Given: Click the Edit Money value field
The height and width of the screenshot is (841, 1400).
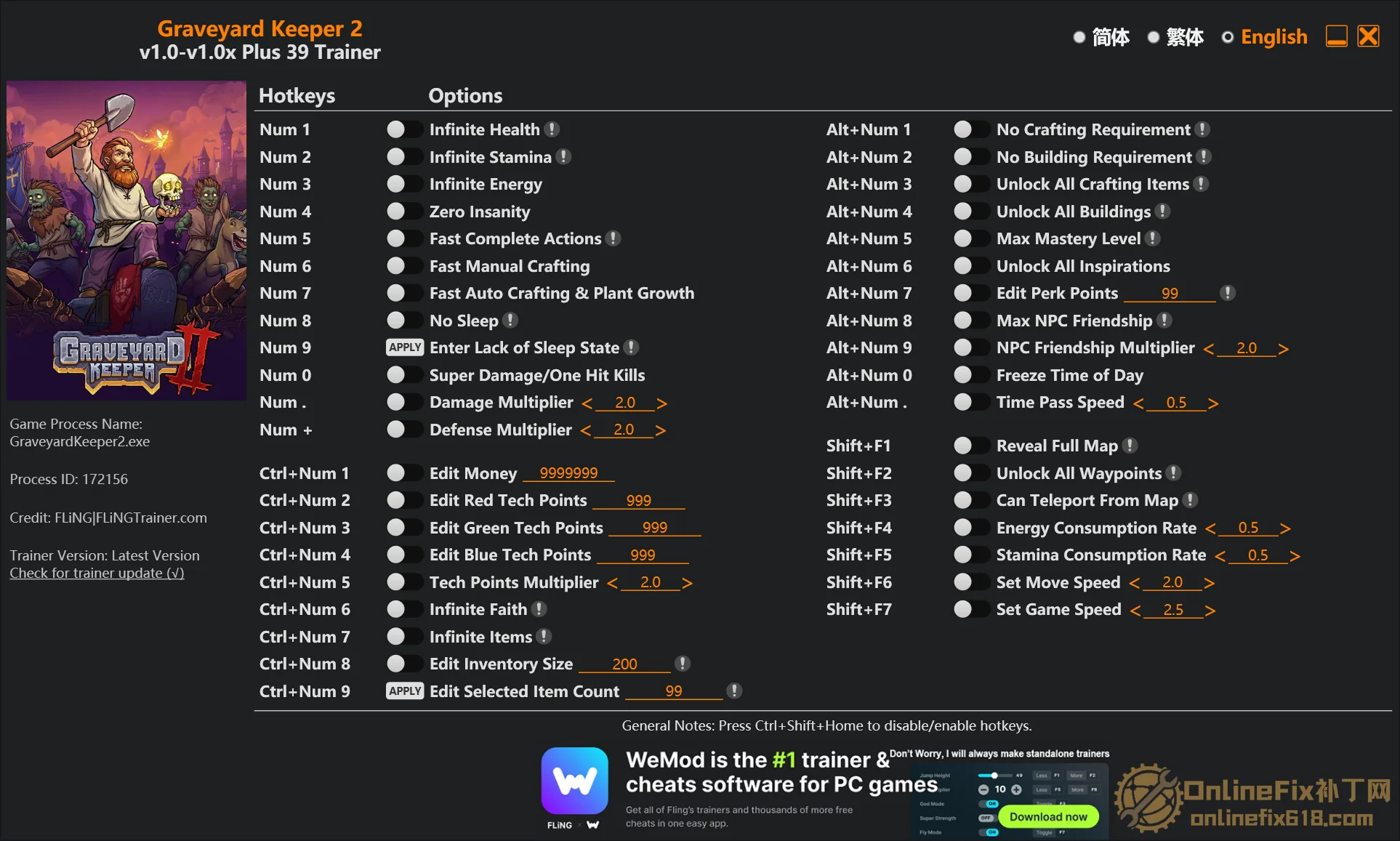Looking at the screenshot, I should (x=568, y=473).
